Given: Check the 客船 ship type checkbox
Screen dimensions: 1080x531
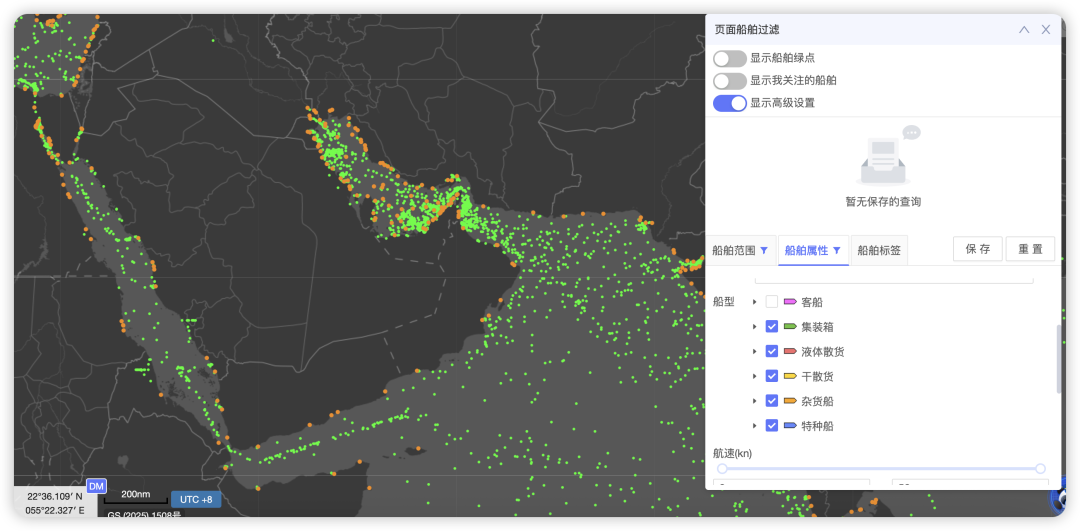Looking at the screenshot, I should [772, 302].
